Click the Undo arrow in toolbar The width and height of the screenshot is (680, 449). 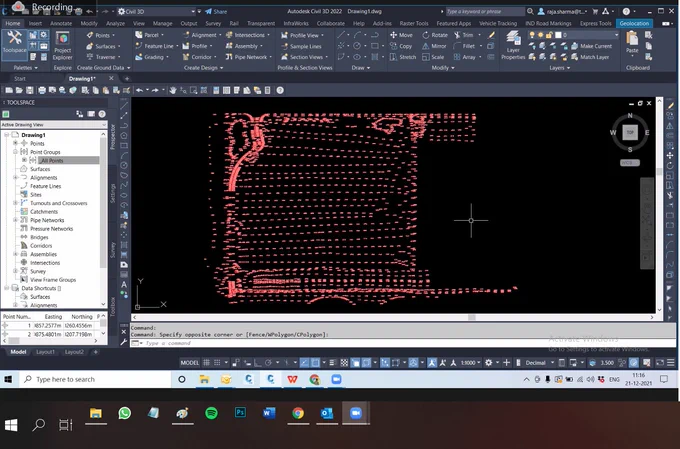[x=139, y=90]
